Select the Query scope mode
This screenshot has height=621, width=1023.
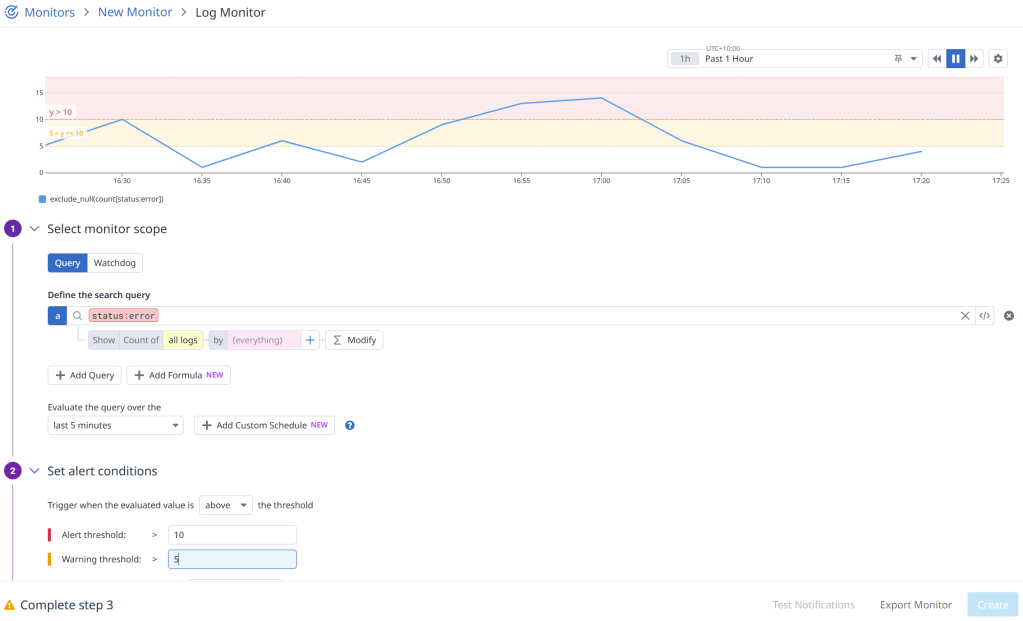click(67, 263)
